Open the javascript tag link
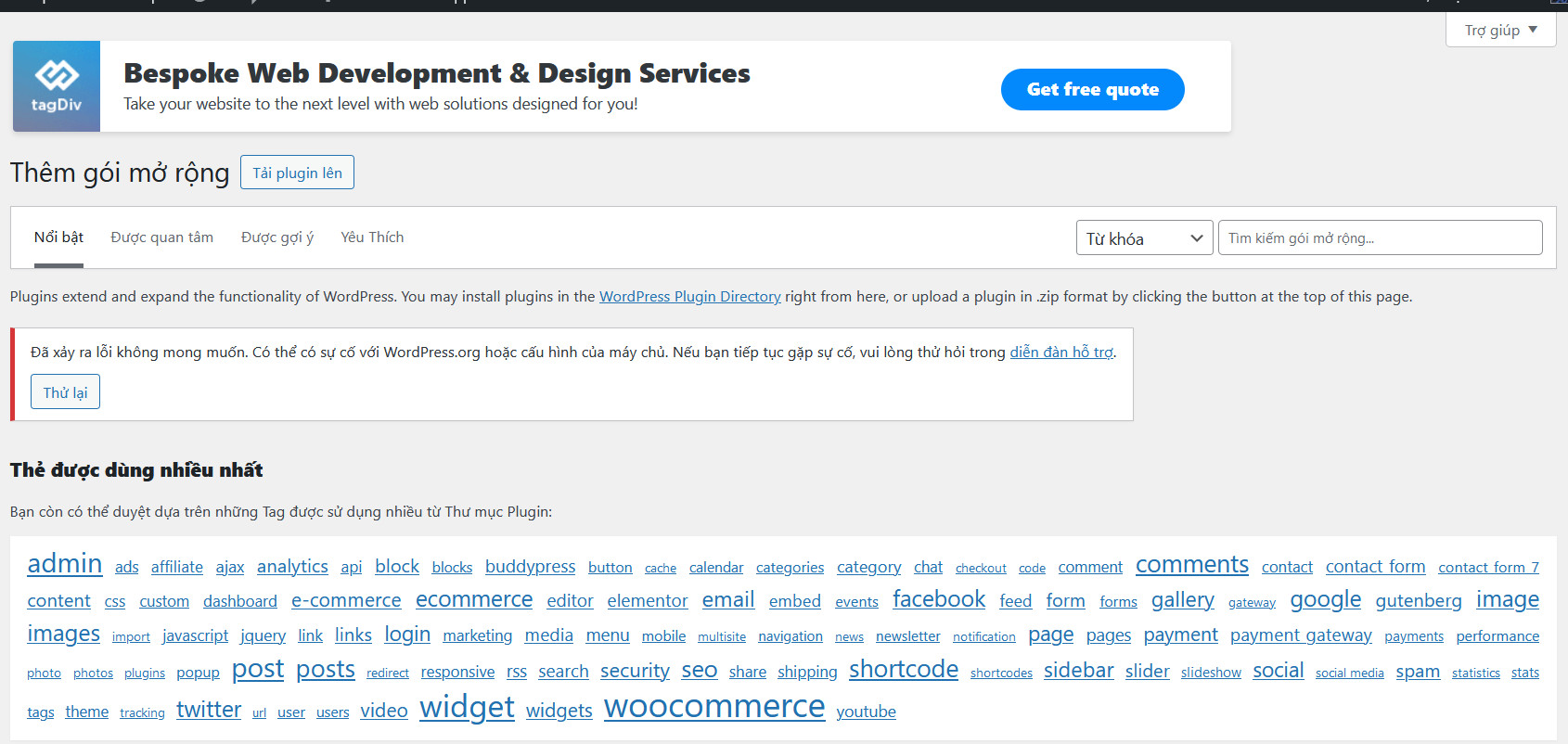This screenshot has height=744, width=1568. pyautogui.click(x=195, y=635)
